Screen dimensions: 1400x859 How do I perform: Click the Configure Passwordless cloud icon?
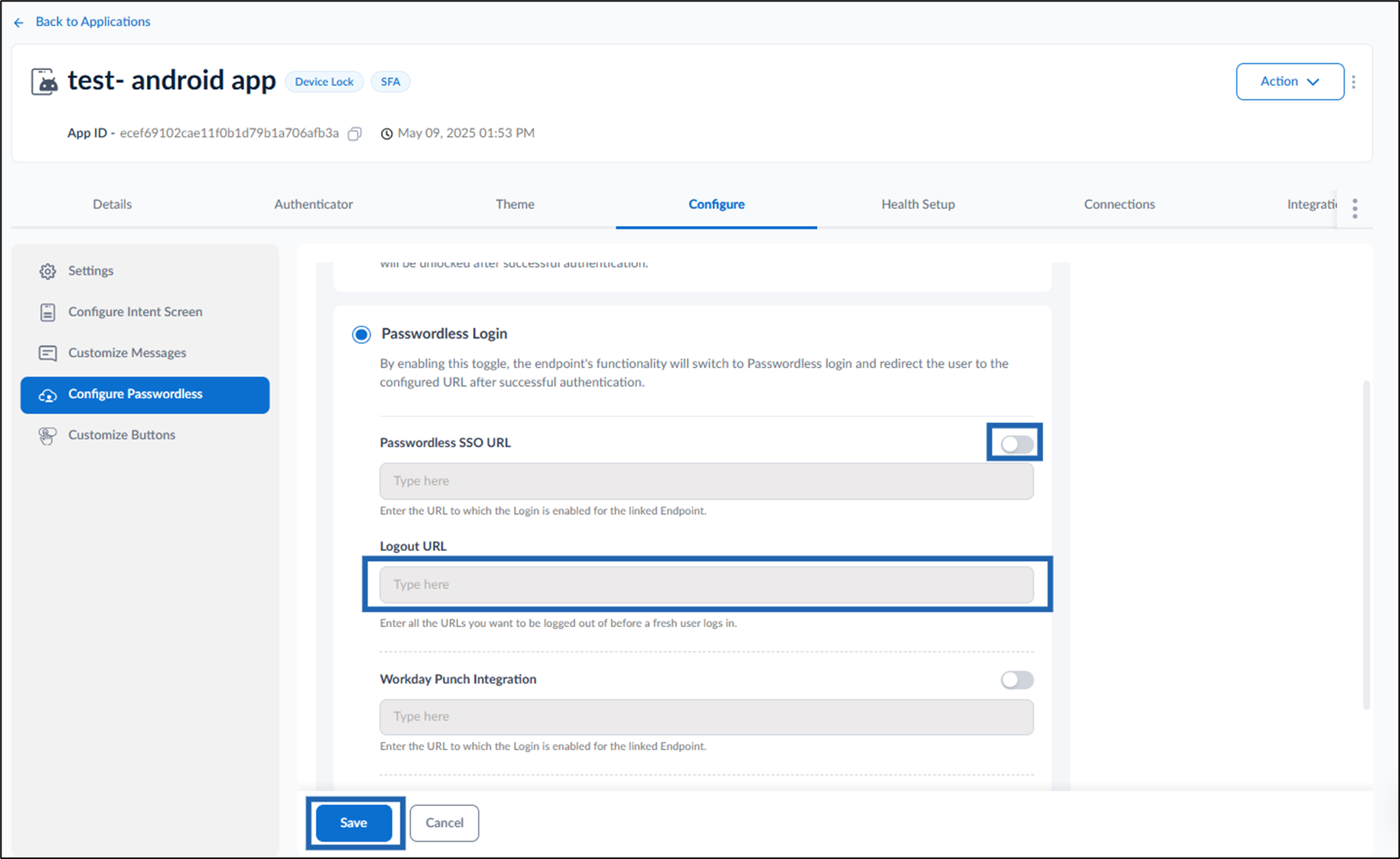[x=48, y=395]
